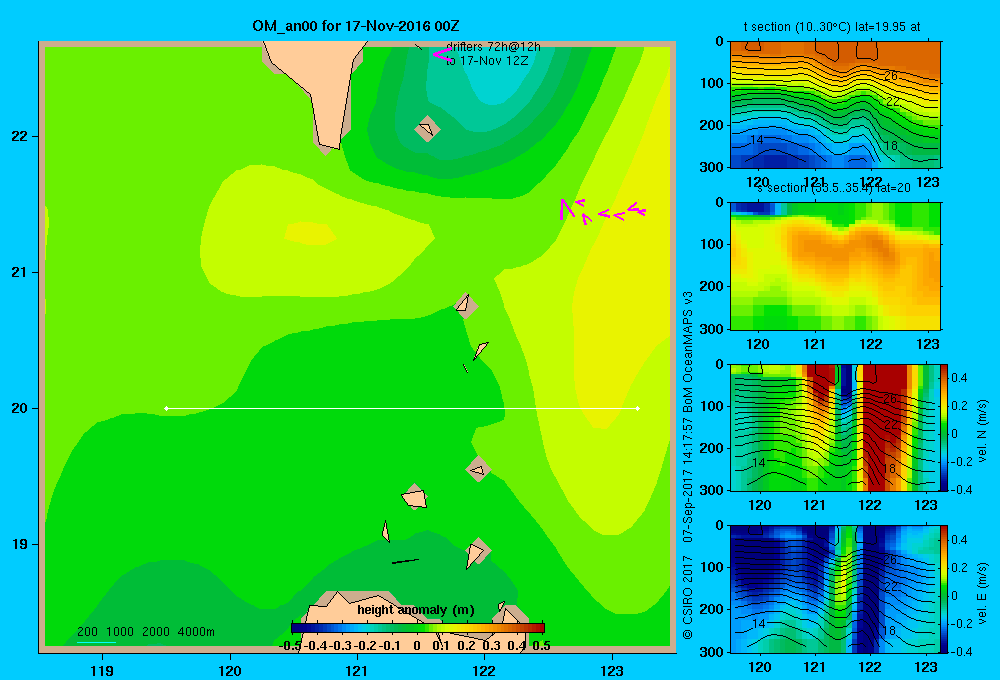Open the eastward velocity section plot
Viewport: 1000px width, 680px height.
[x=835, y=589]
